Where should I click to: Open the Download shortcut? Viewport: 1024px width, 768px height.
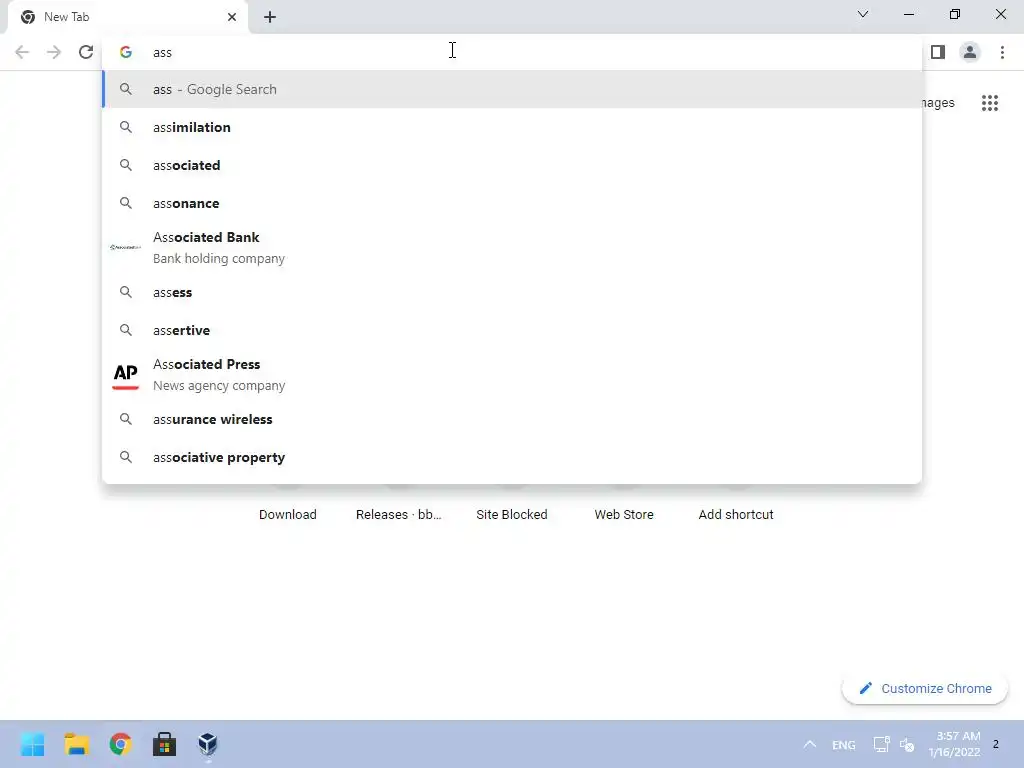[287, 514]
